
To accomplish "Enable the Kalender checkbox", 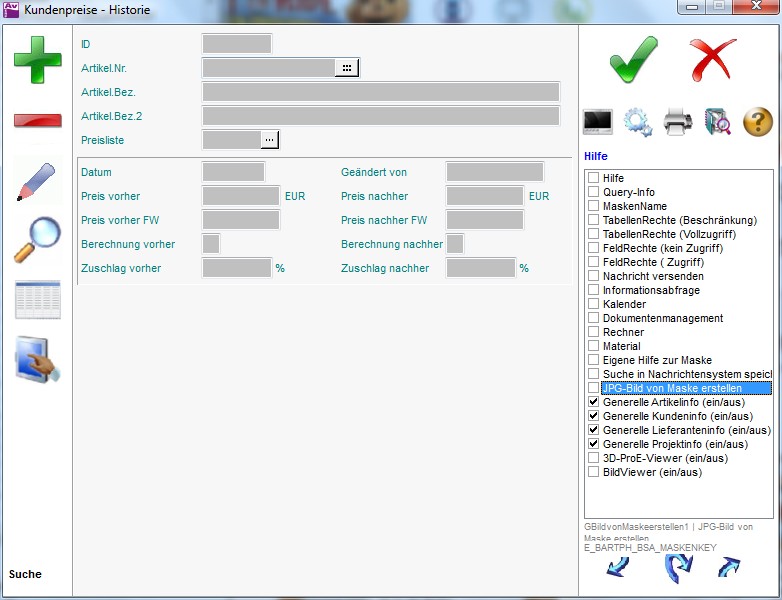I will [x=594, y=304].
